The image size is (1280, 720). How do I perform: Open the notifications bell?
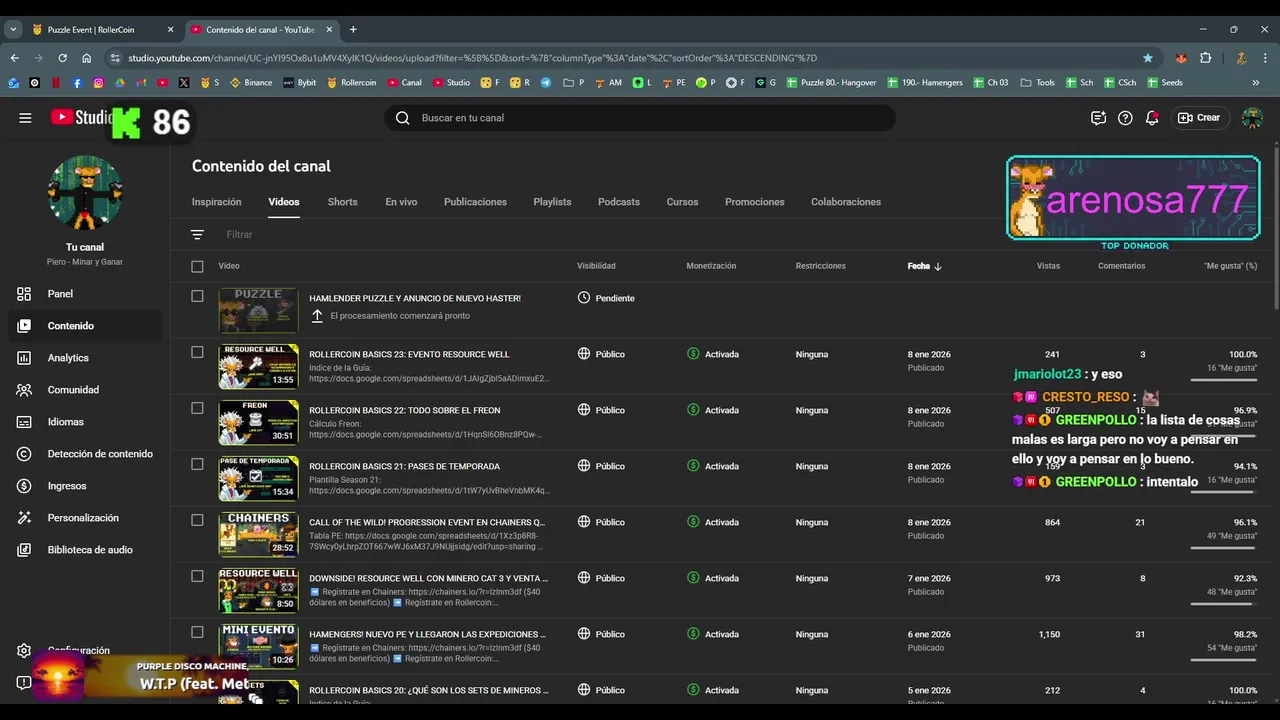click(1152, 118)
